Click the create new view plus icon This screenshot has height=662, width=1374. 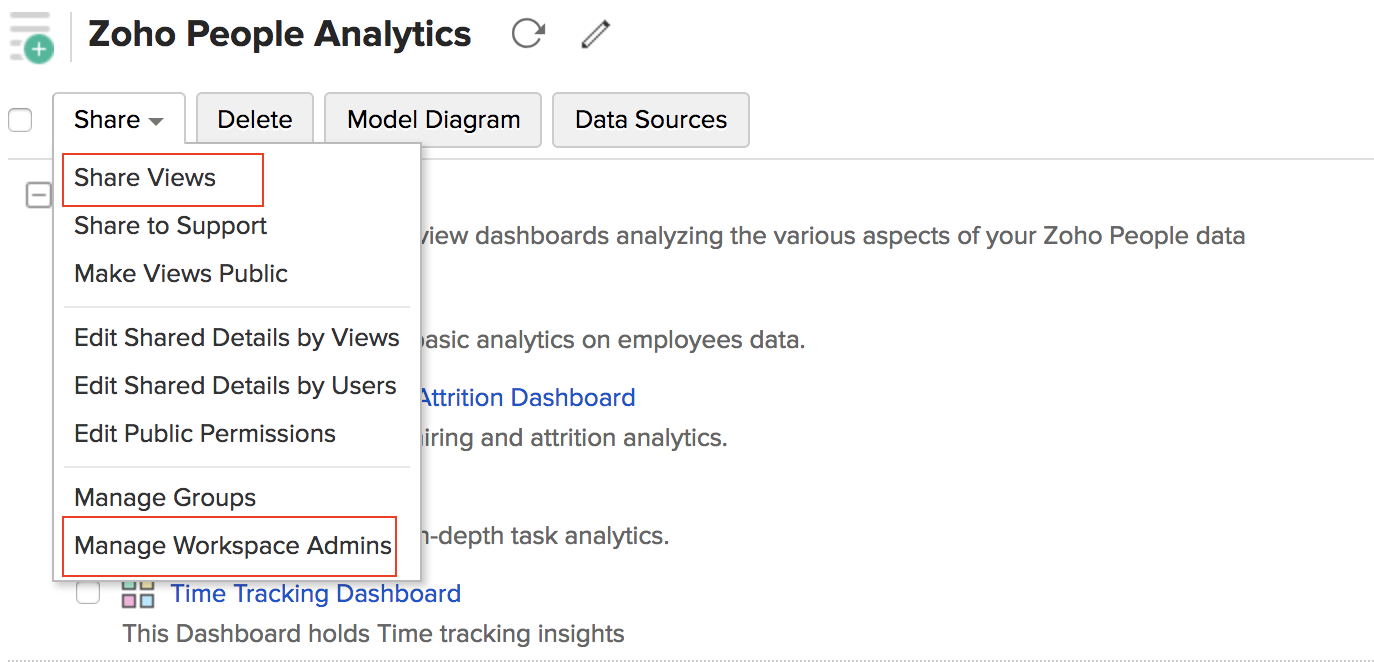click(30, 36)
